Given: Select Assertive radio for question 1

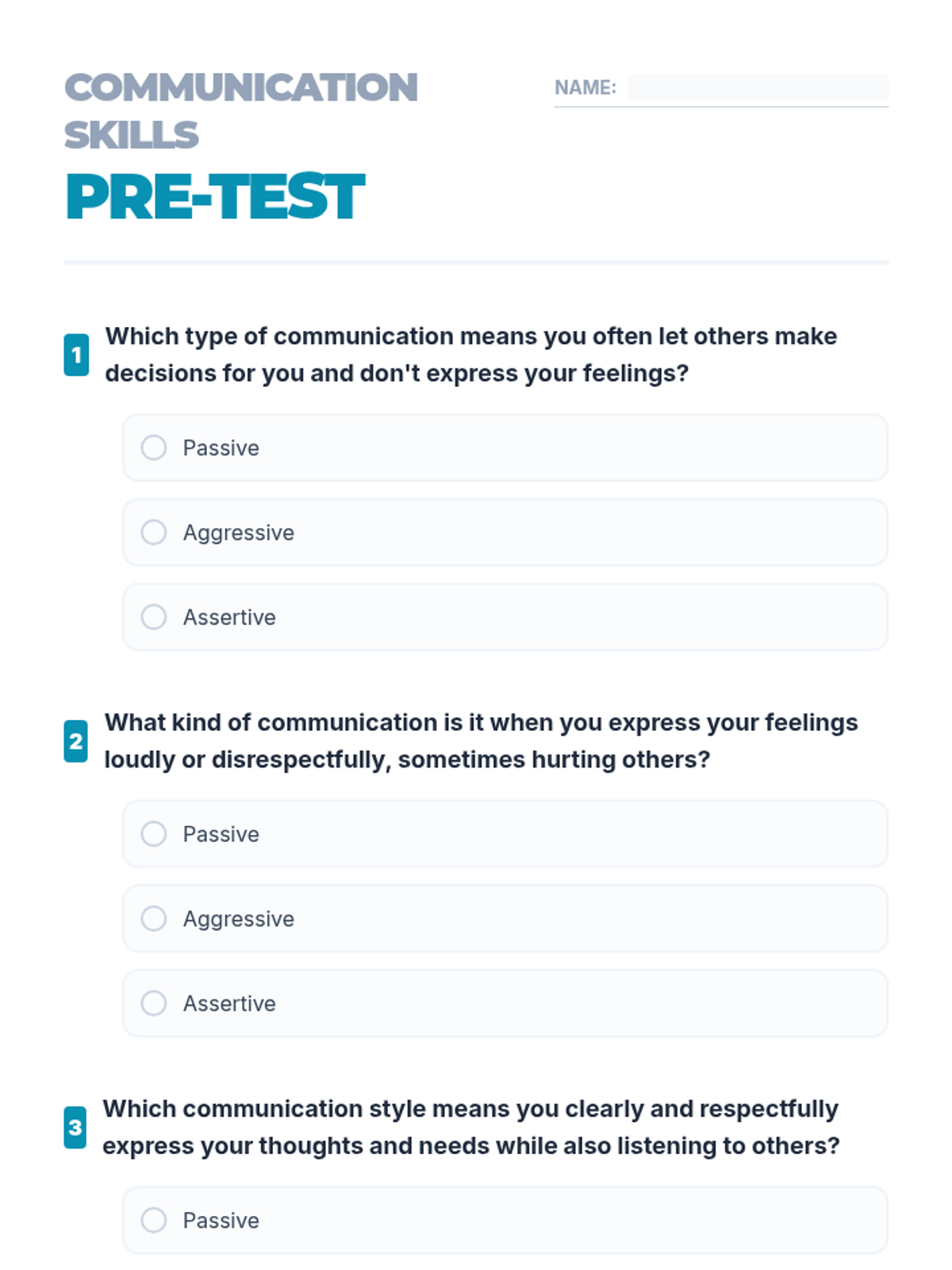Looking at the screenshot, I should [x=154, y=617].
